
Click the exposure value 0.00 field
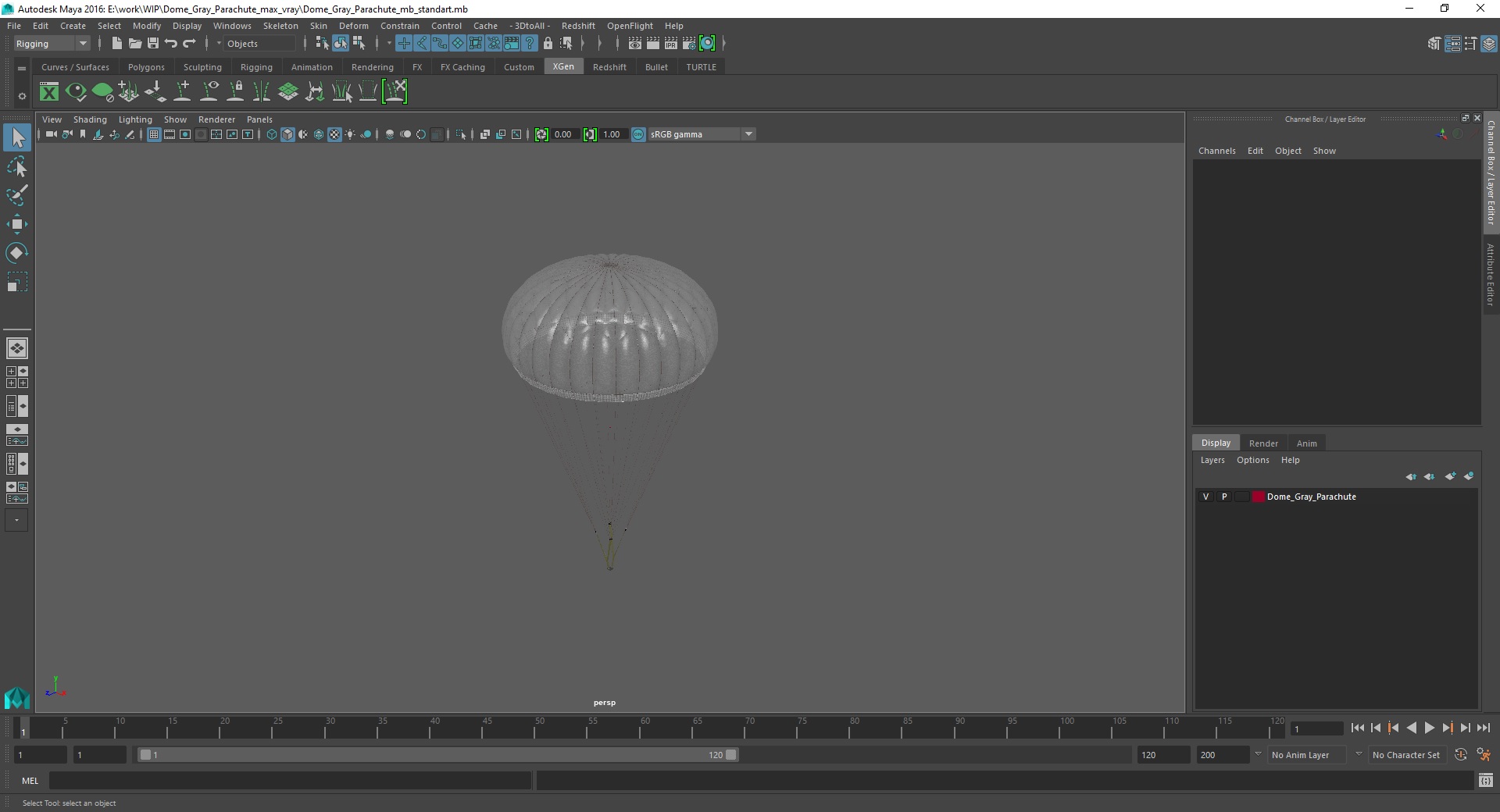pos(564,134)
